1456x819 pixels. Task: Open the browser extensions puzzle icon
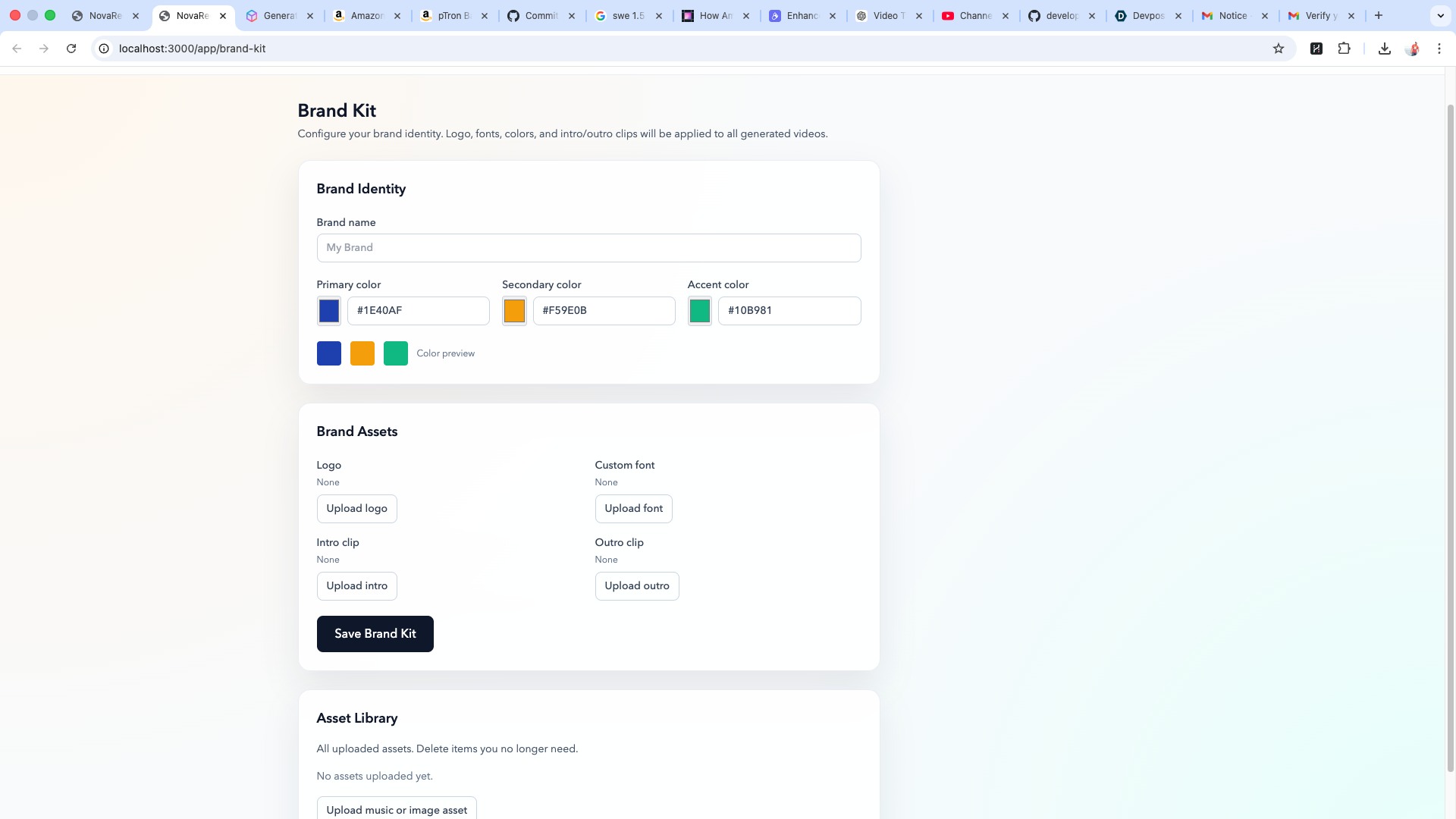pyautogui.click(x=1344, y=49)
